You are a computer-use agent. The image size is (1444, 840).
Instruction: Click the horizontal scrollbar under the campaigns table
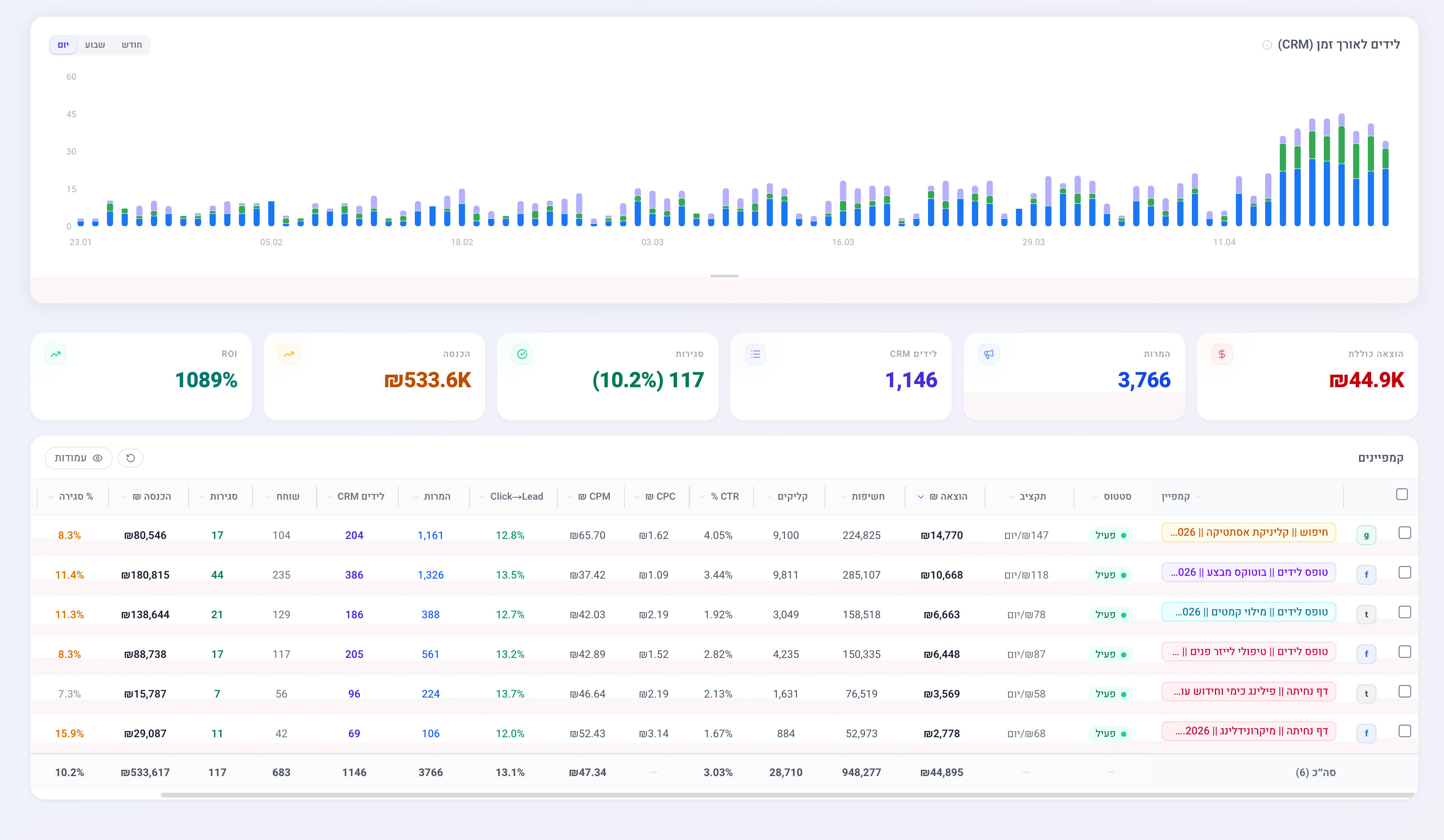click(787, 795)
